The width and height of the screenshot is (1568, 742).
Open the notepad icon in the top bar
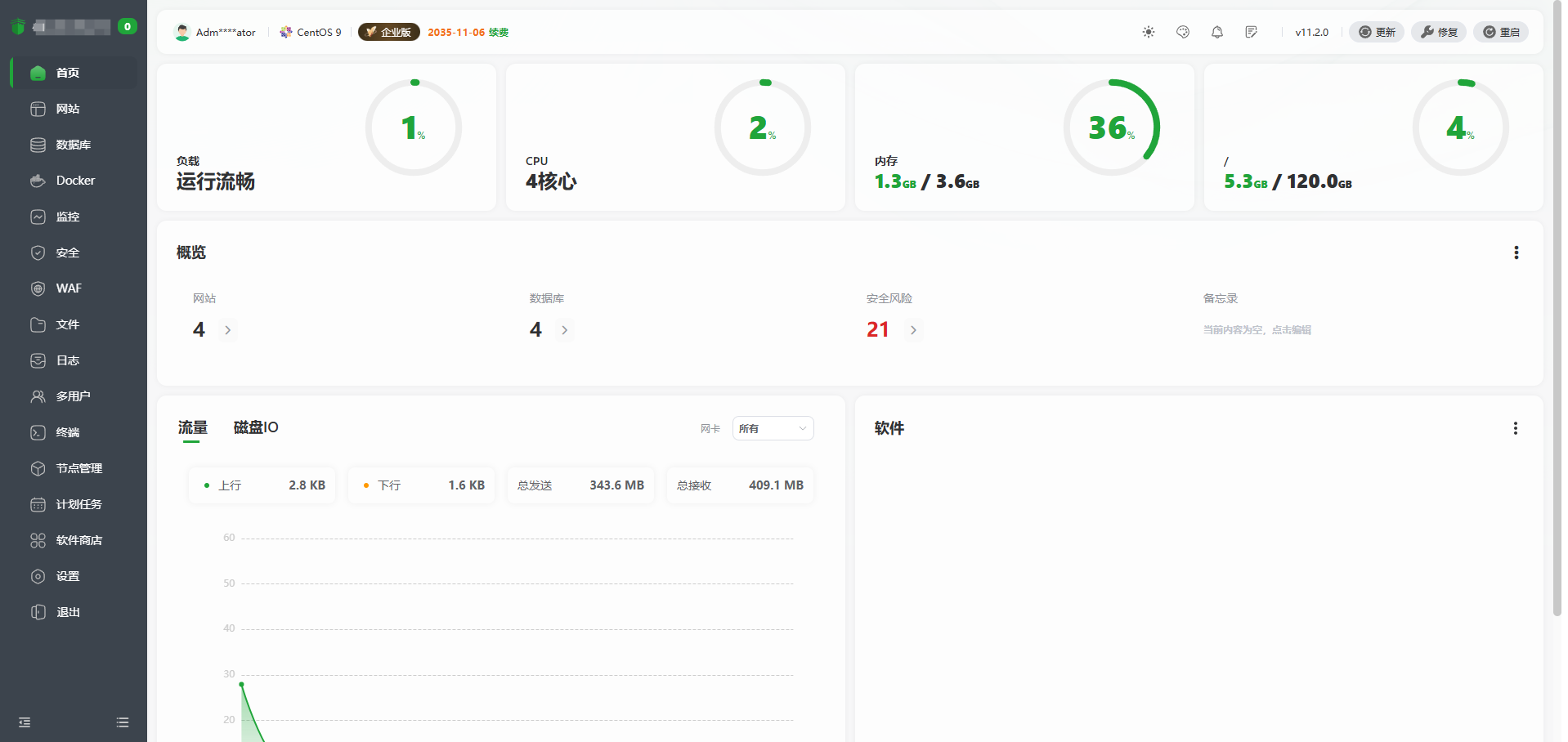pyautogui.click(x=1252, y=32)
